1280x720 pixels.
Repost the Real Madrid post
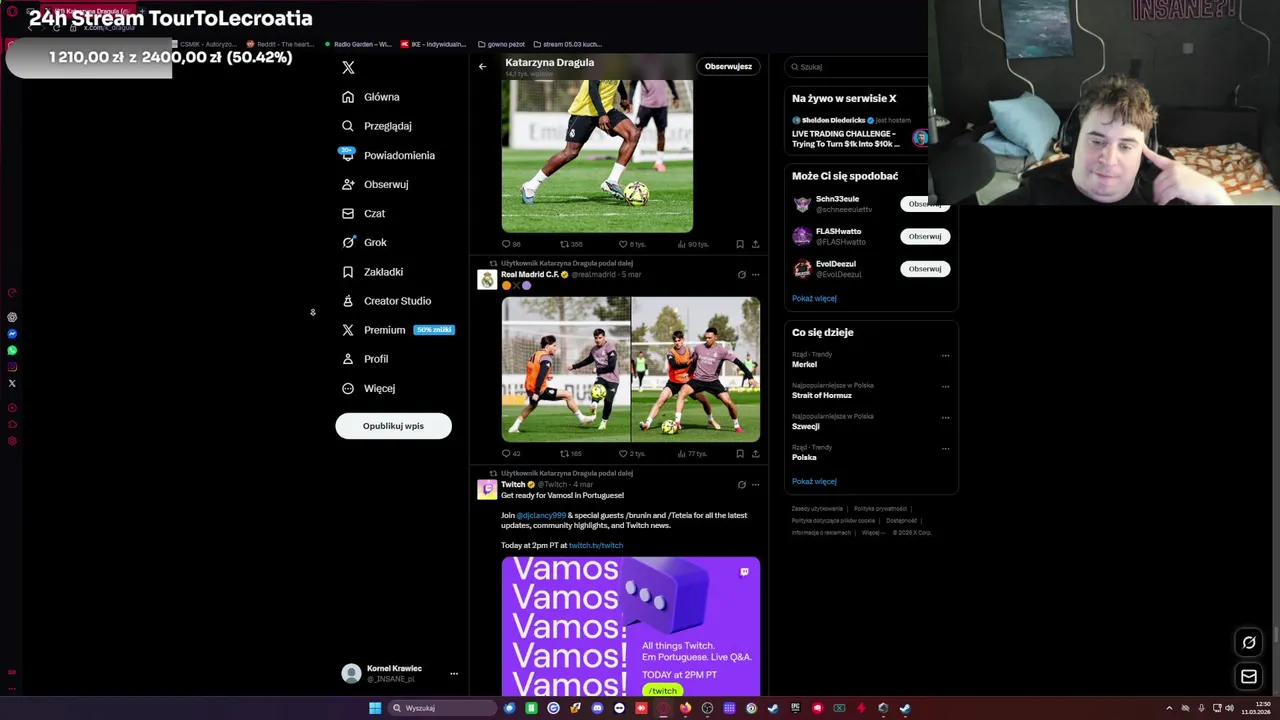(x=570, y=454)
